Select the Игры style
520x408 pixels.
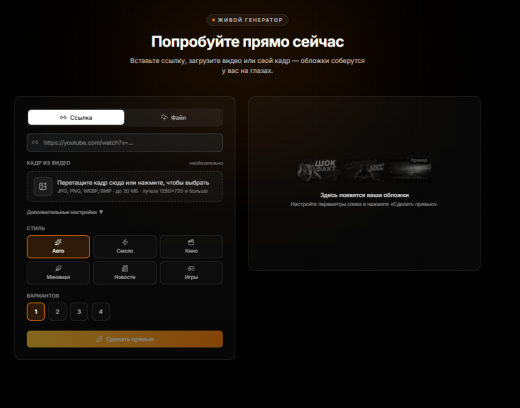pos(191,273)
